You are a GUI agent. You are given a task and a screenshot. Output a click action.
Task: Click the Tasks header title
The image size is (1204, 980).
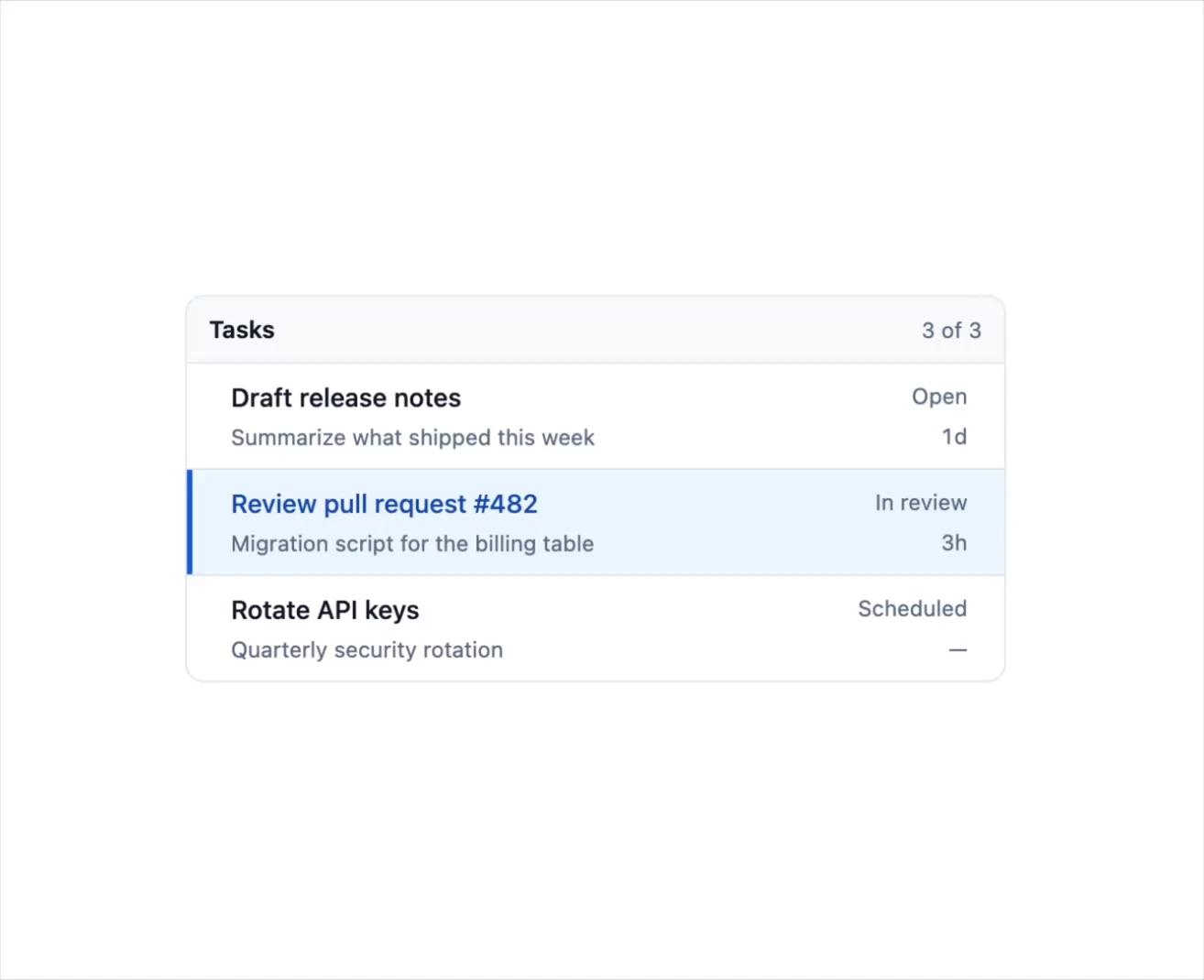[242, 330]
